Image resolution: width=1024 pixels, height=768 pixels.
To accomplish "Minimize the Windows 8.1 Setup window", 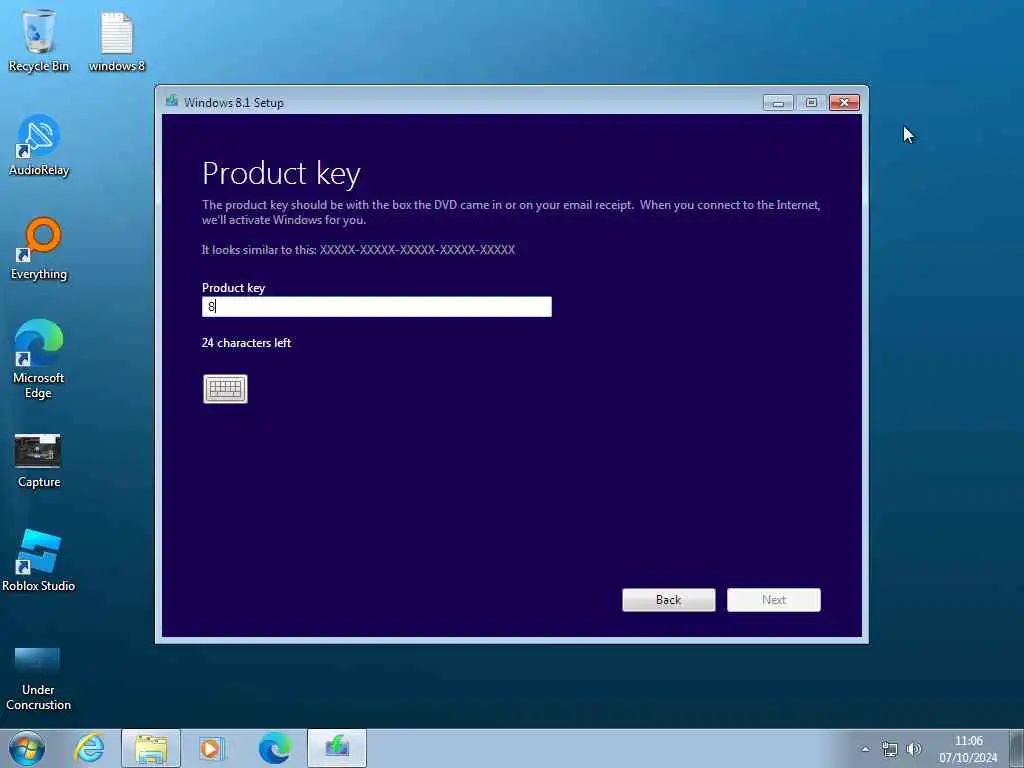I will [778, 103].
